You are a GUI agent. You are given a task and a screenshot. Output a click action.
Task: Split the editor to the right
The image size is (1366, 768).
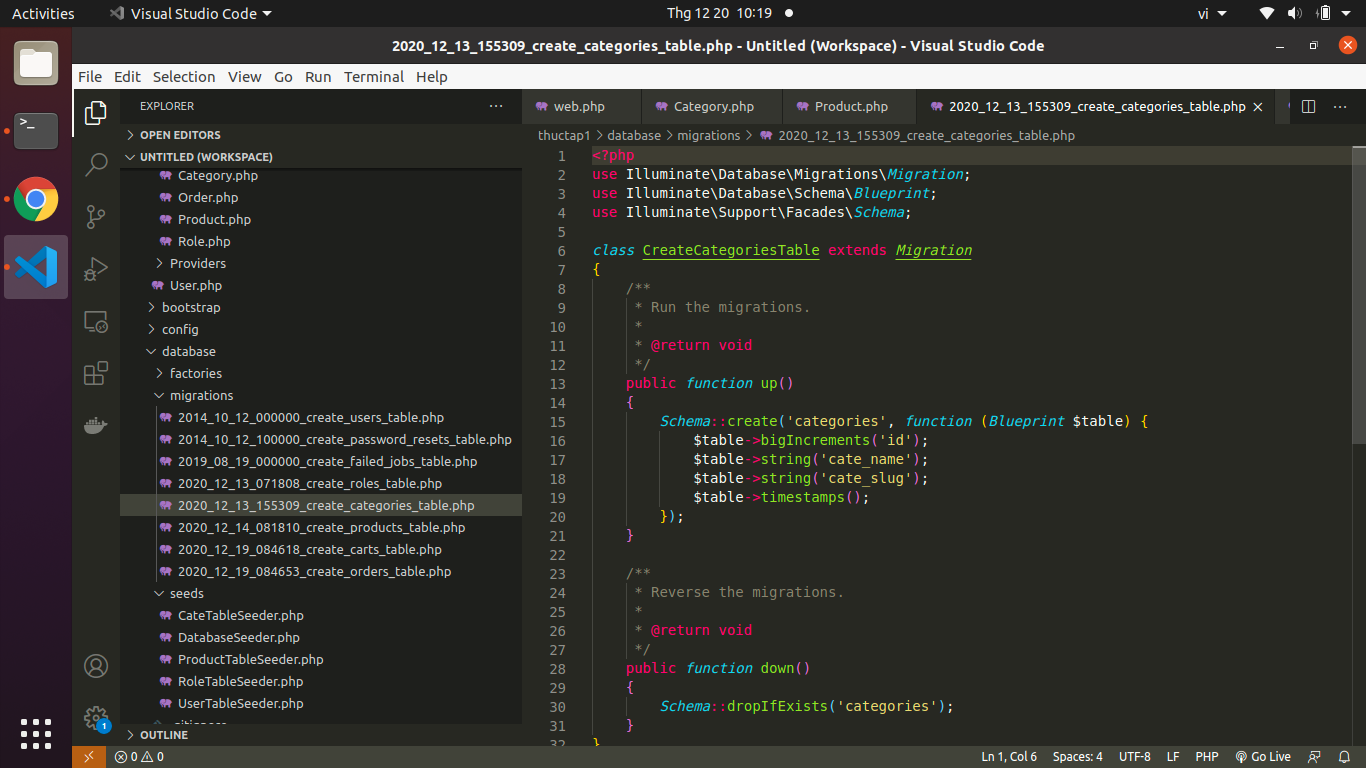[x=1308, y=107]
